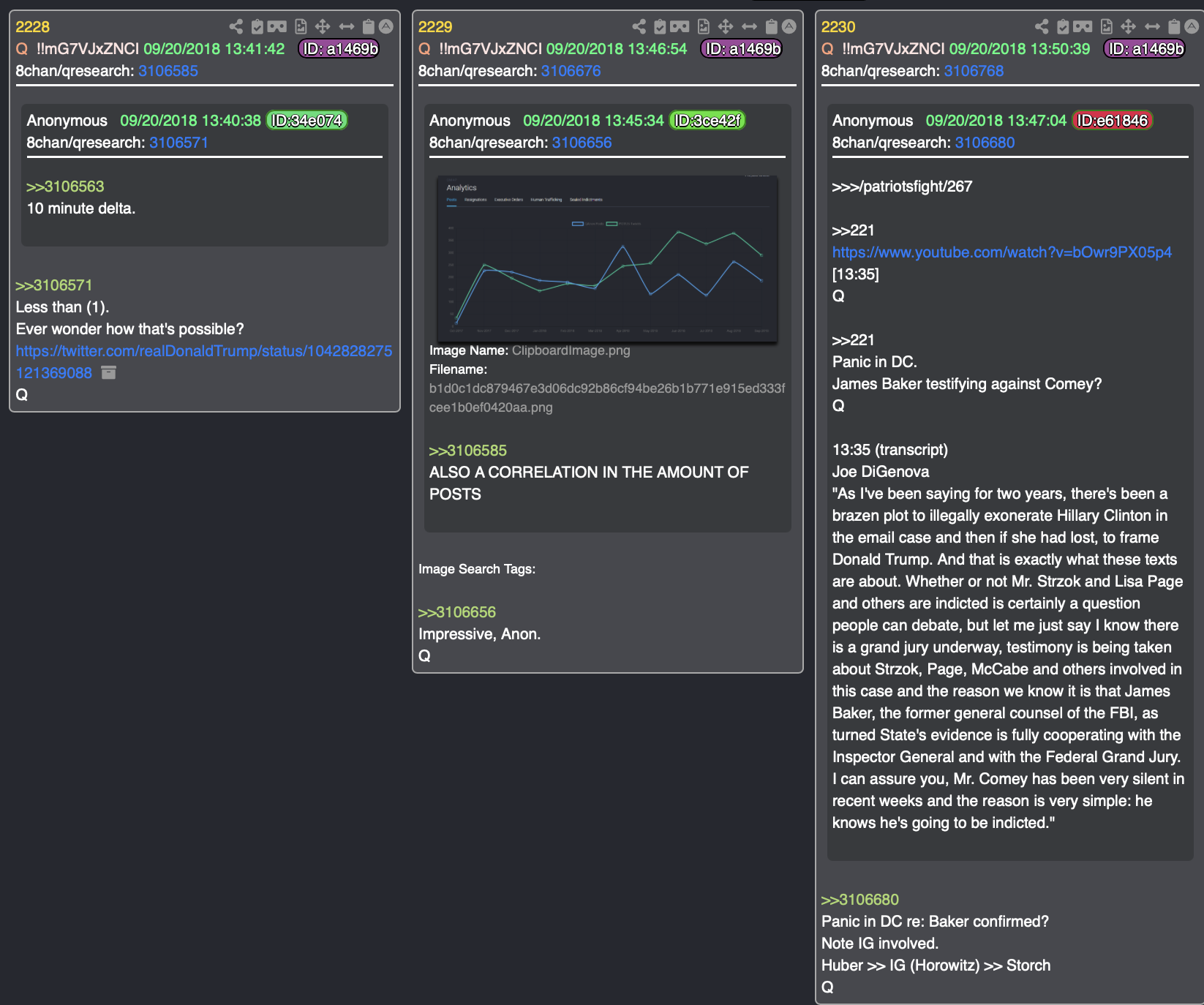Share post 2228 via share icon
This screenshot has height=1005, width=1204.
pyautogui.click(x=236, y=27)
